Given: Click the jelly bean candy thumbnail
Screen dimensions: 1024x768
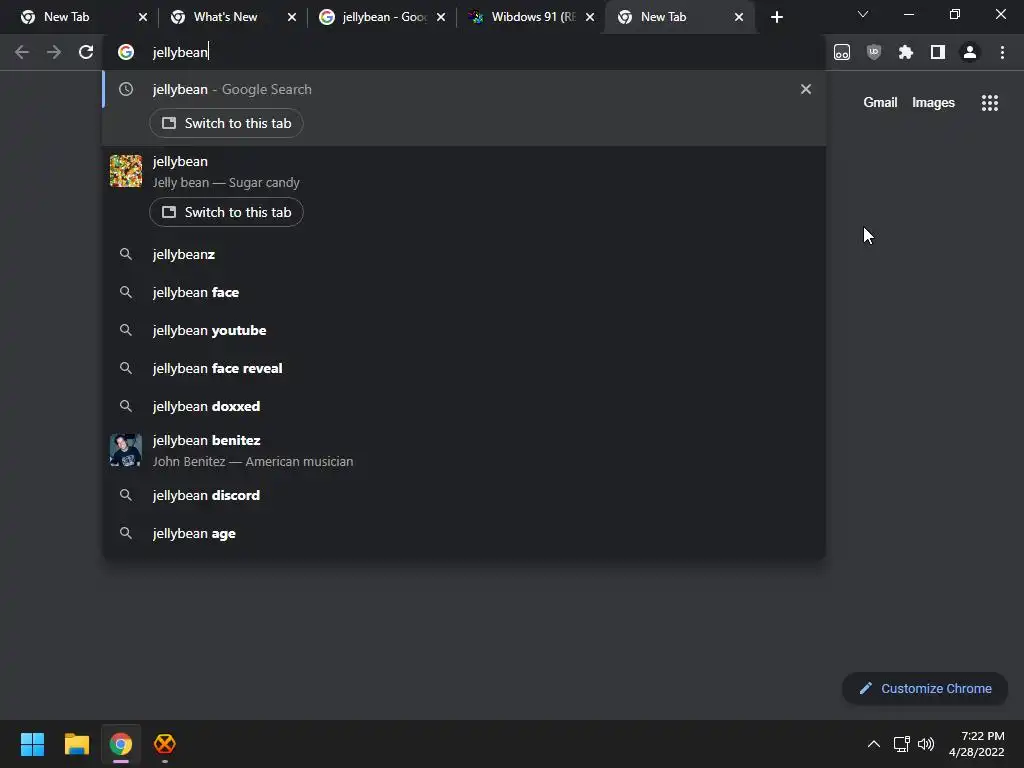Looking at the screenshot, I should coord(125,171).
